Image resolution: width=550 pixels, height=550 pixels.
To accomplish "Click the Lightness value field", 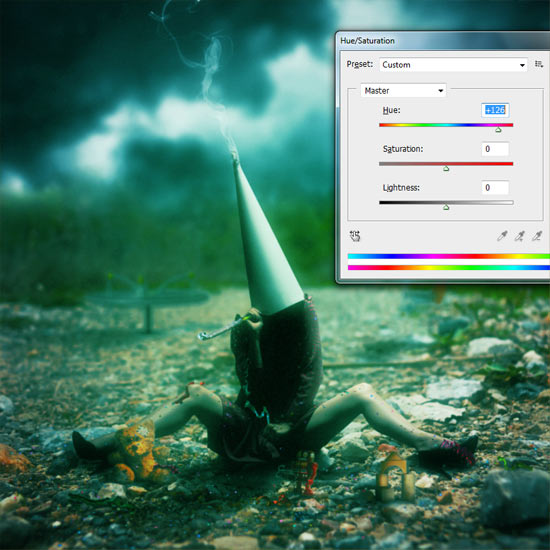I will (x=495, y=188).
